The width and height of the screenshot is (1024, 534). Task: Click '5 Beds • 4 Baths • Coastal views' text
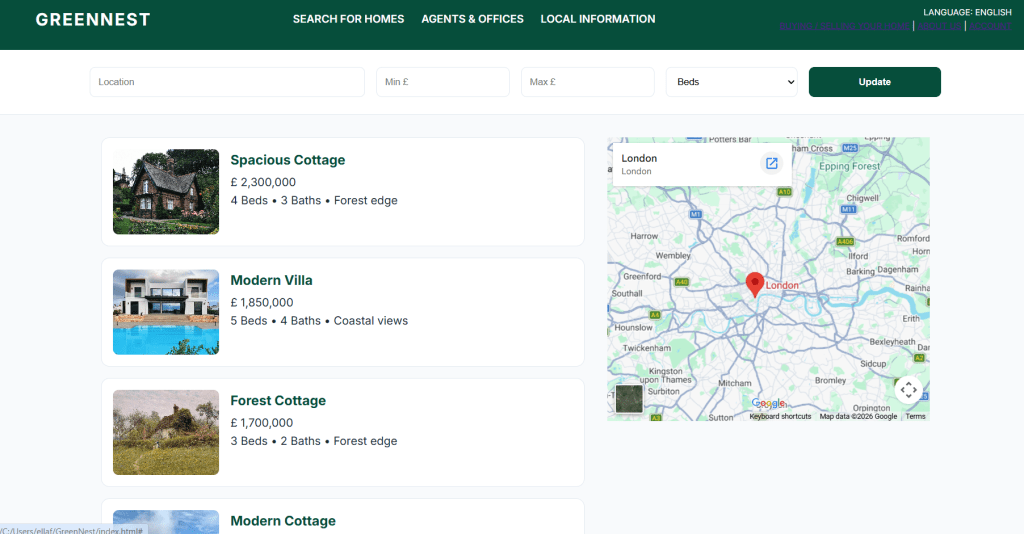319,321
